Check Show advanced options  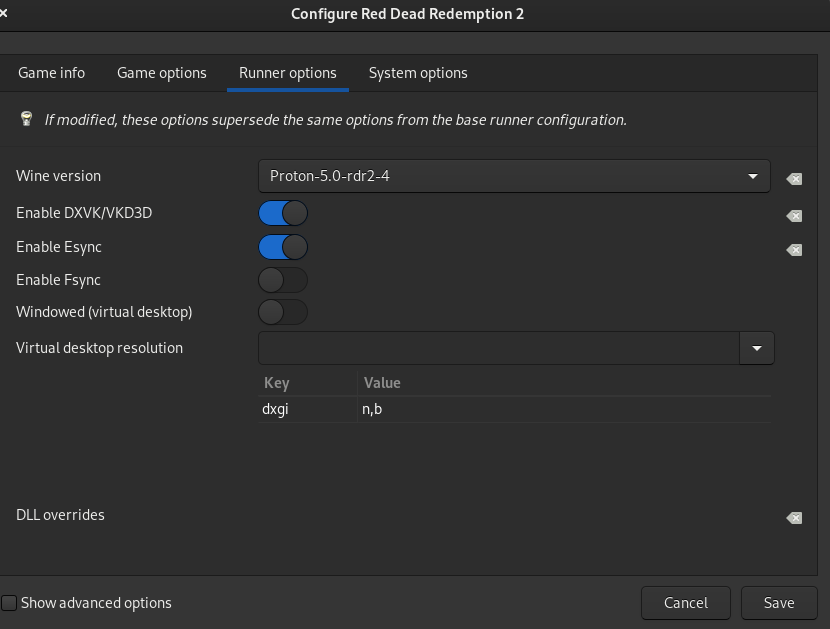[9, 603]
